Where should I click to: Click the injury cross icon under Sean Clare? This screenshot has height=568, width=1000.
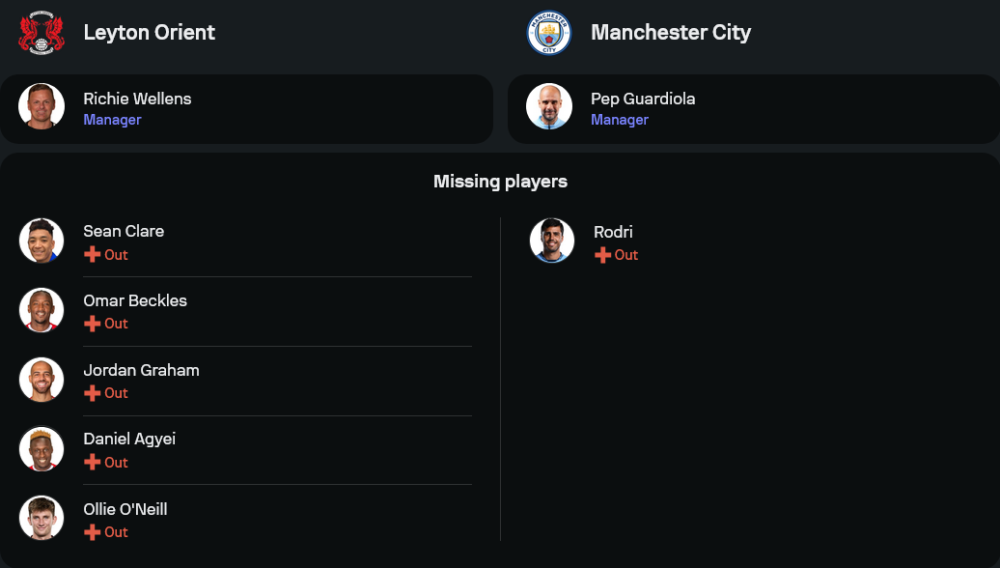pyautogui.click(x=92, y=255)
